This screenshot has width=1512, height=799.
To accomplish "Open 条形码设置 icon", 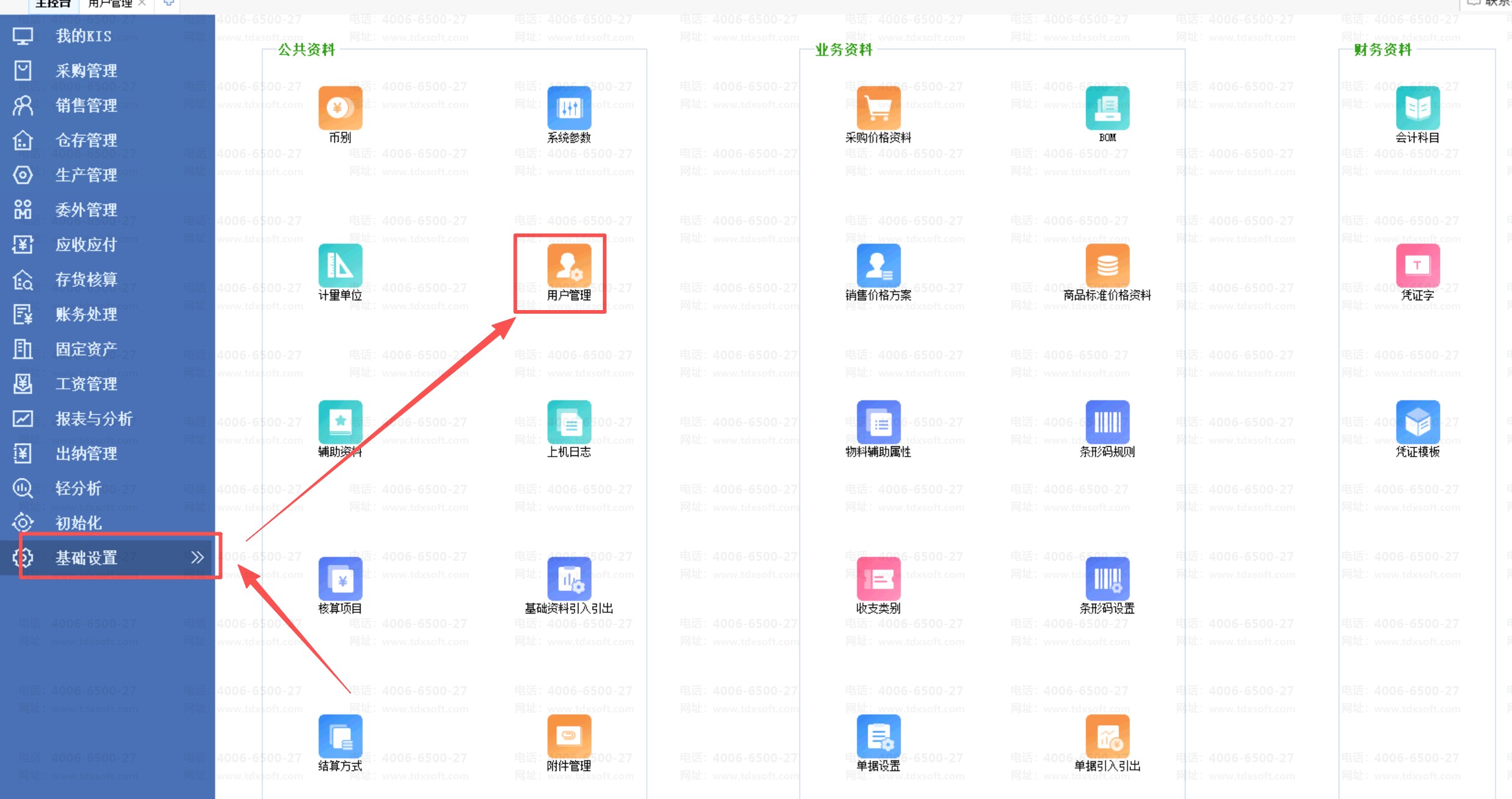I will 1107,579.
